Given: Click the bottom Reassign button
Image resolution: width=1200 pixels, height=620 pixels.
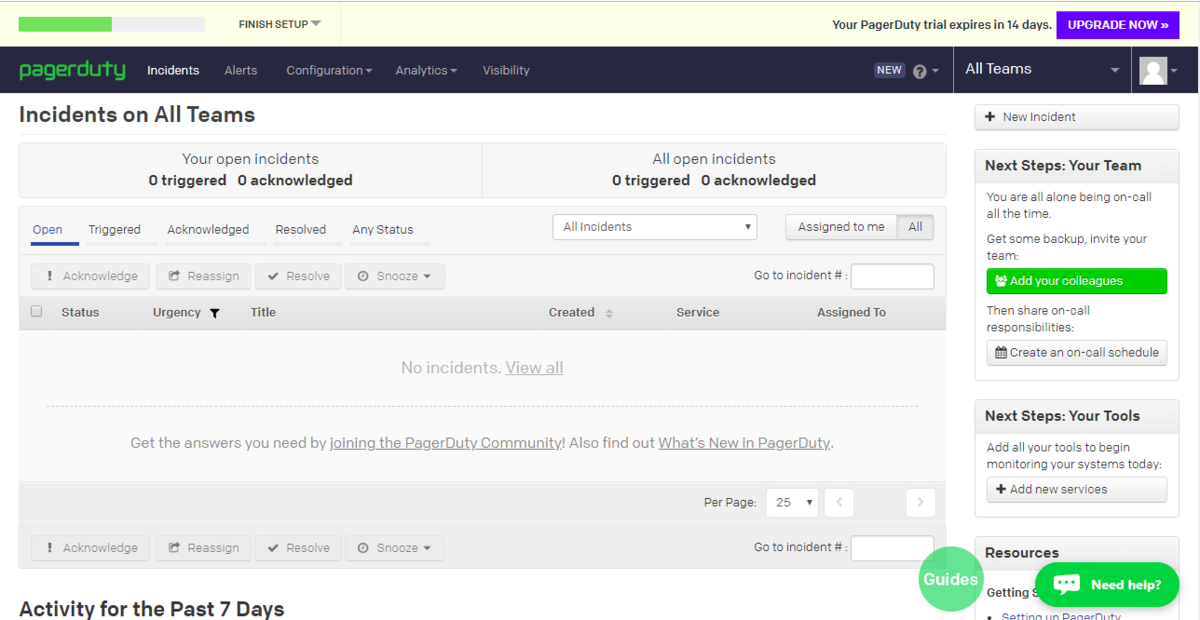Looking at the screenshot, I should 203,548.
